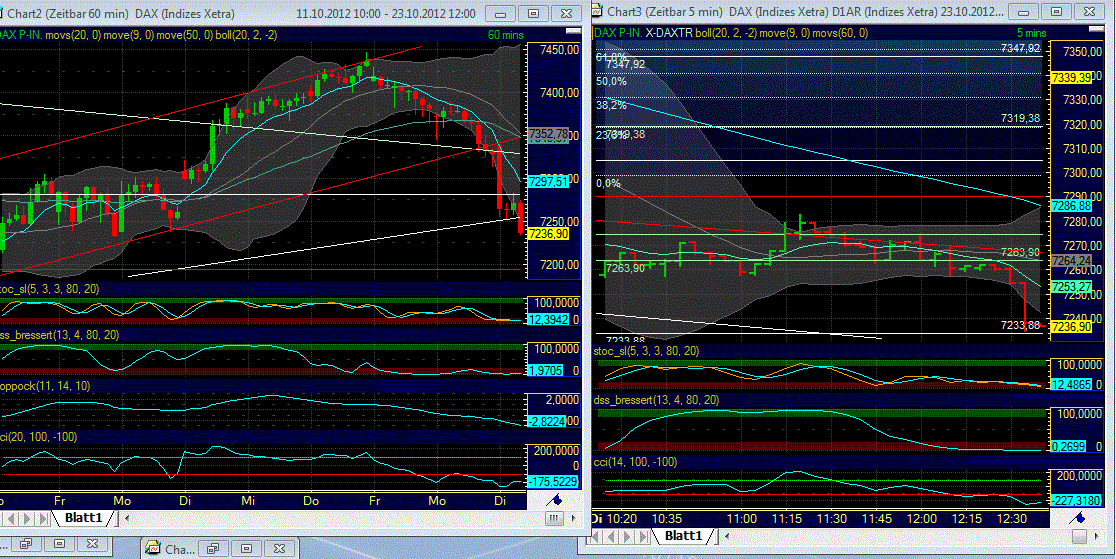The image size is (1116, 559).
Task: Click coppock(11, 14, 10) indicator label
Action: point(46,385)
